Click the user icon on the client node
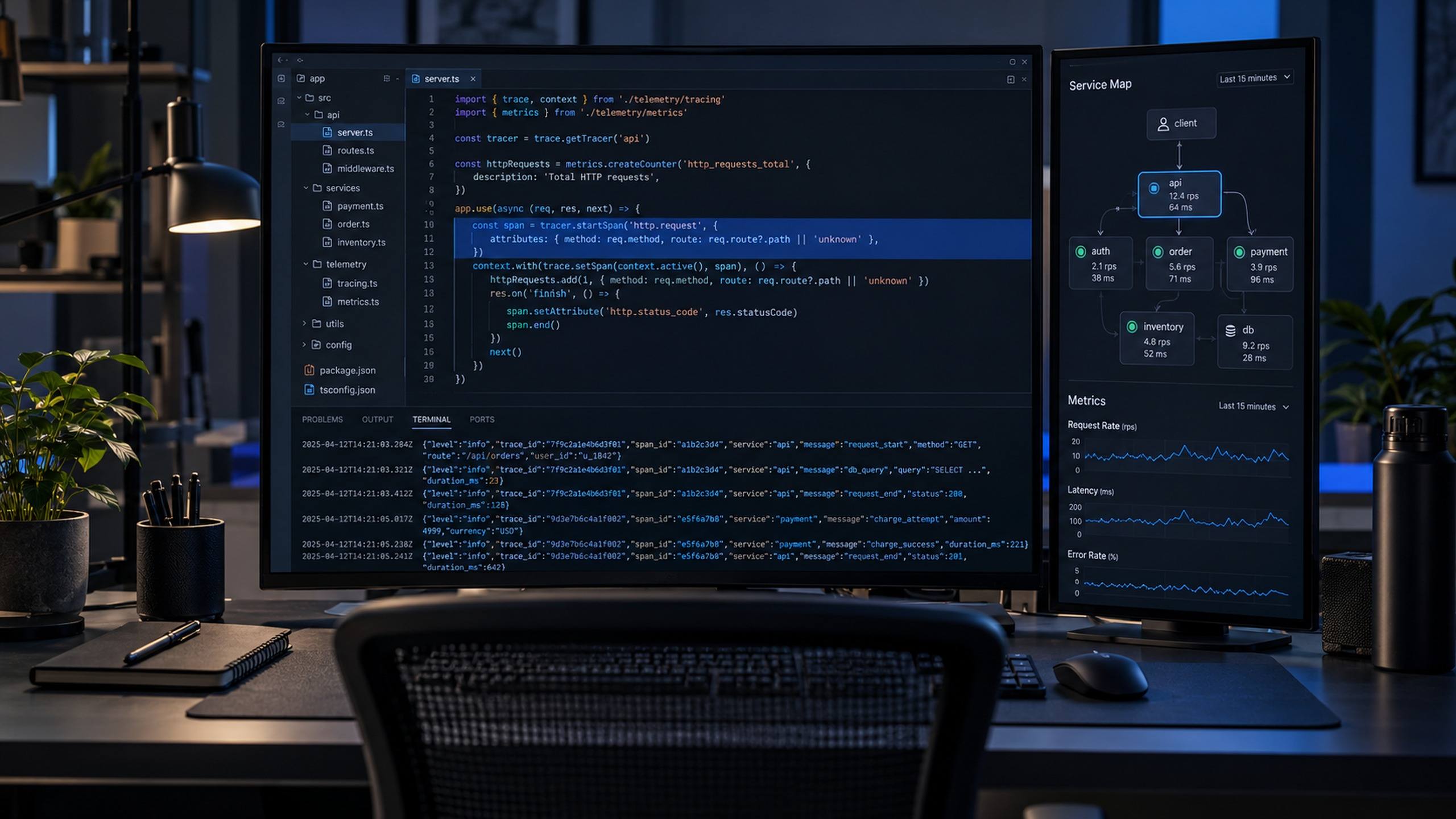1456x819 pixels. tap(1164, 124)
